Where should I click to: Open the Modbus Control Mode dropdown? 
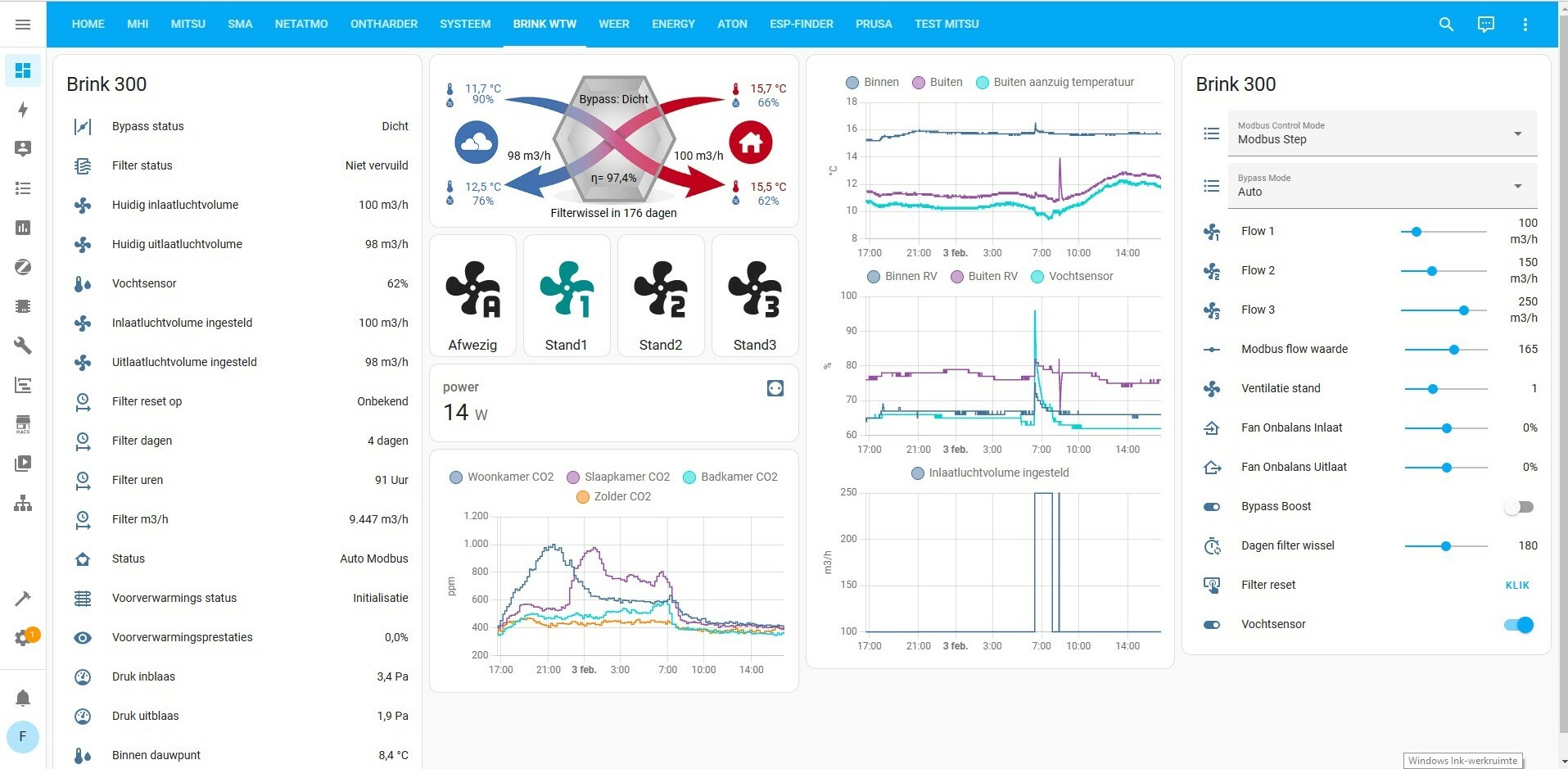1382,133
